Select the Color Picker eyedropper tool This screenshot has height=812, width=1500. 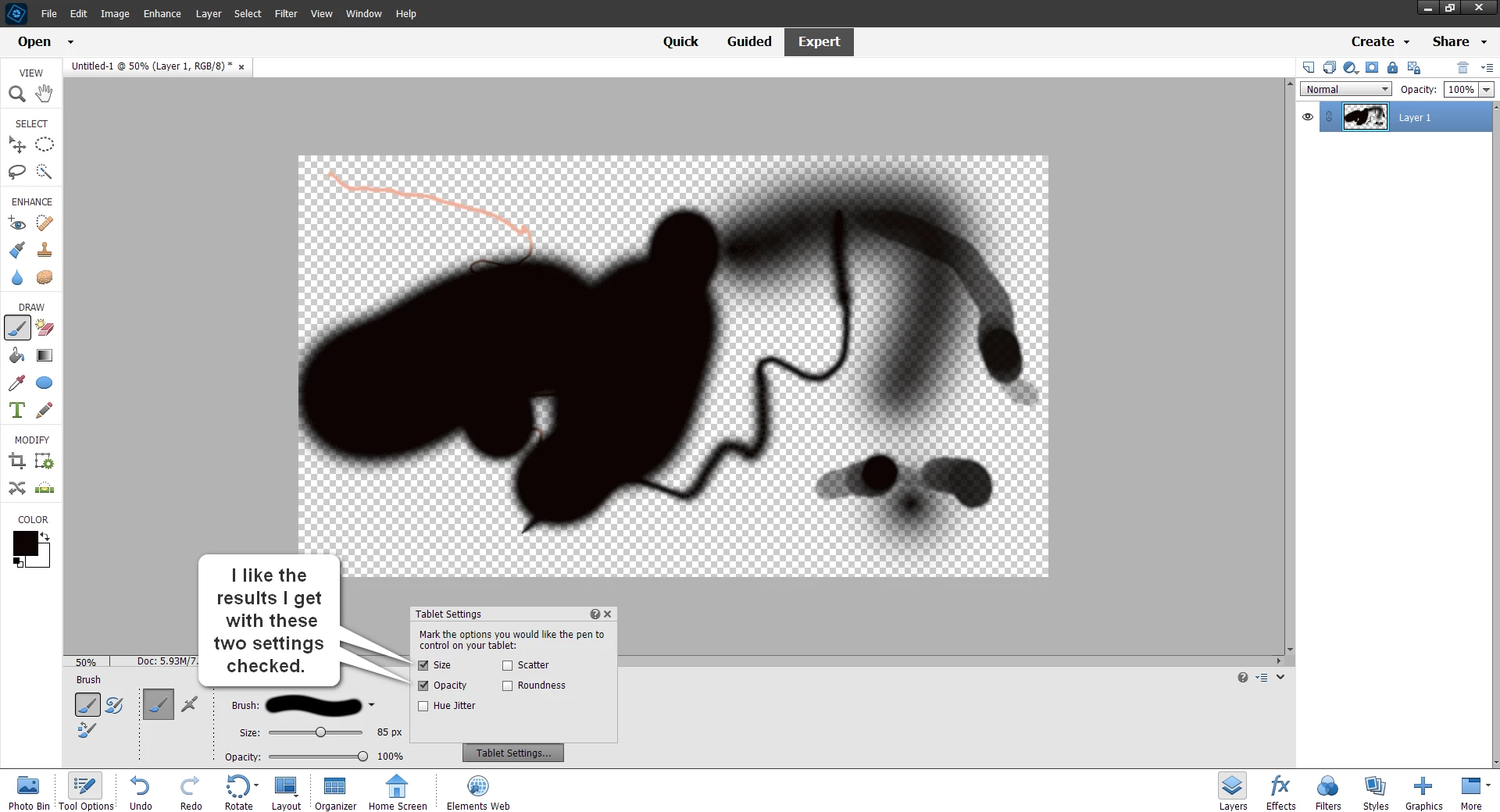pyautogui.click(x=17, y=383)
